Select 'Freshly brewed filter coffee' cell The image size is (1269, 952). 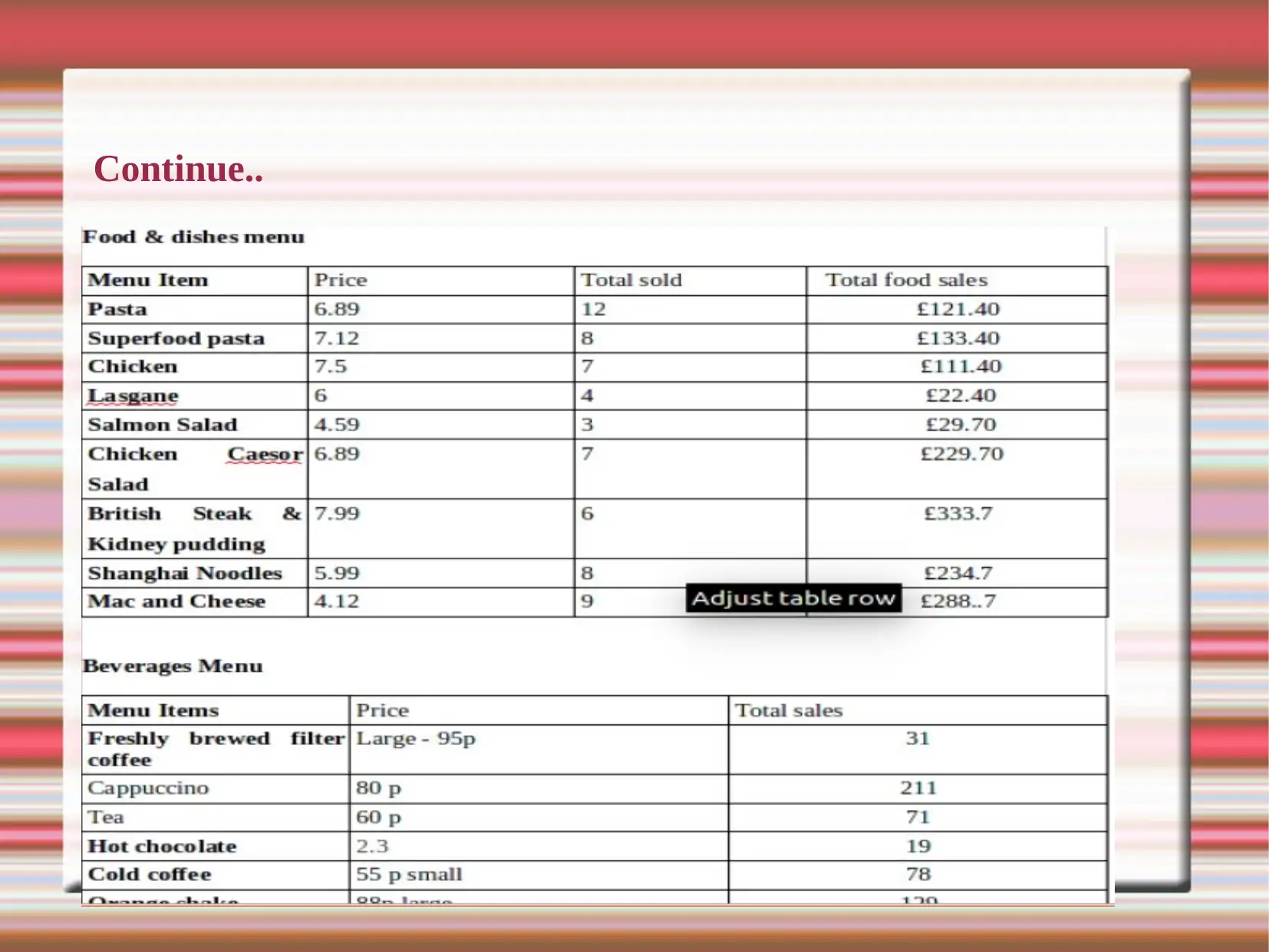[x=216, y=749]
